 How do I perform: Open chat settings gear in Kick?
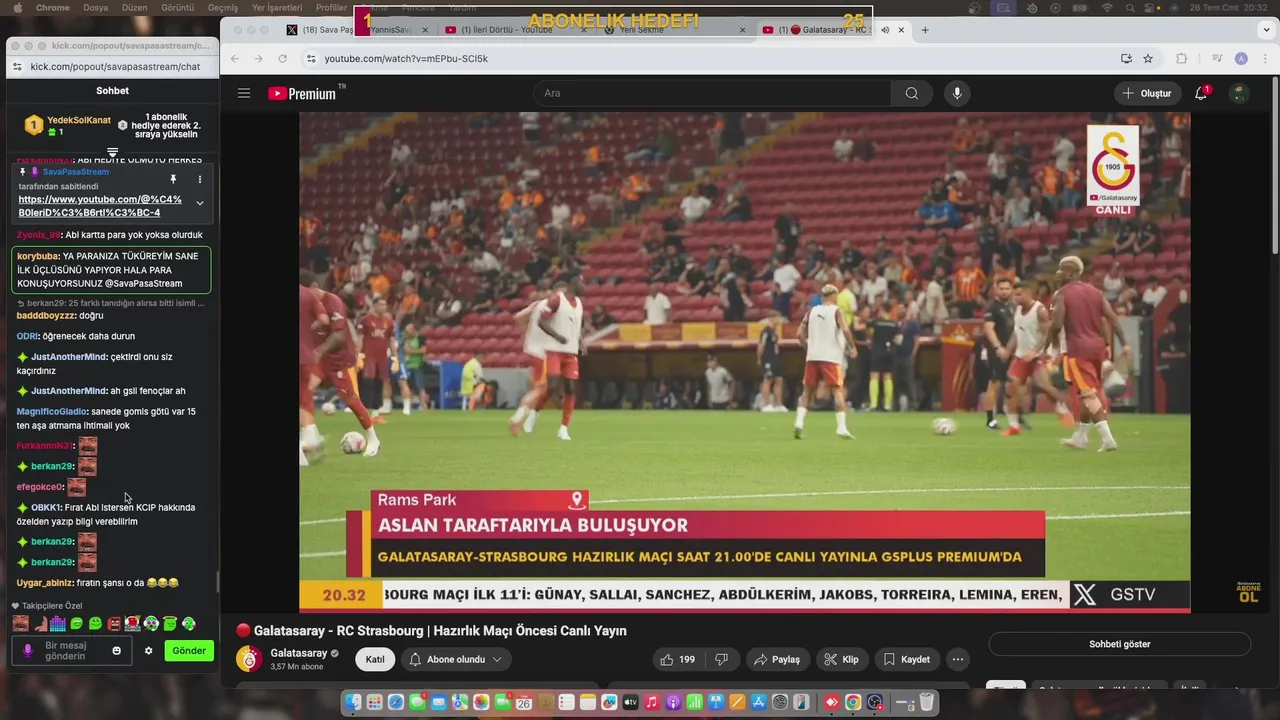148,651
